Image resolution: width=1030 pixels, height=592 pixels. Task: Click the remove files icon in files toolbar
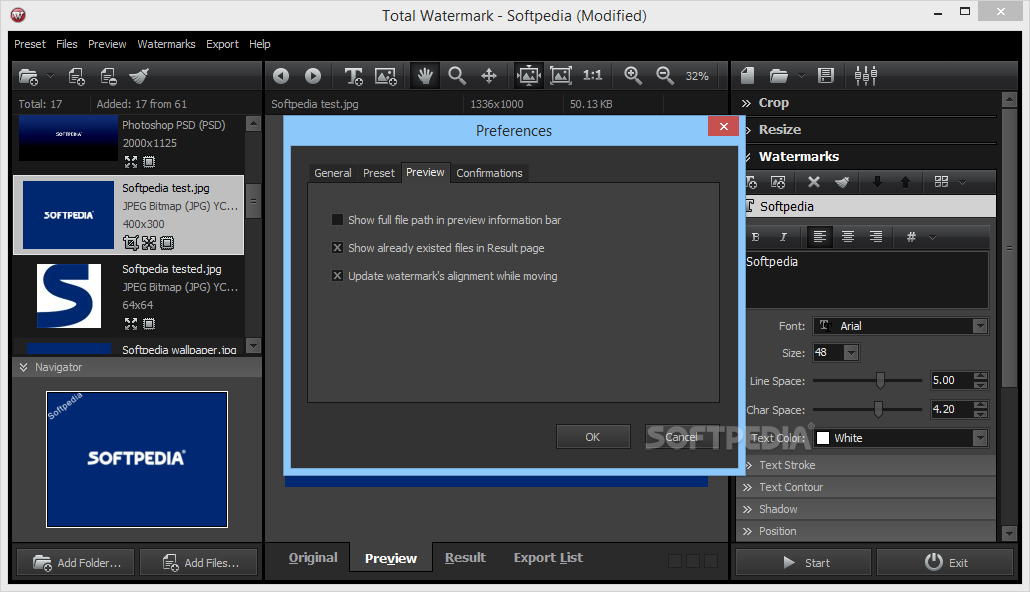[108, 76]
